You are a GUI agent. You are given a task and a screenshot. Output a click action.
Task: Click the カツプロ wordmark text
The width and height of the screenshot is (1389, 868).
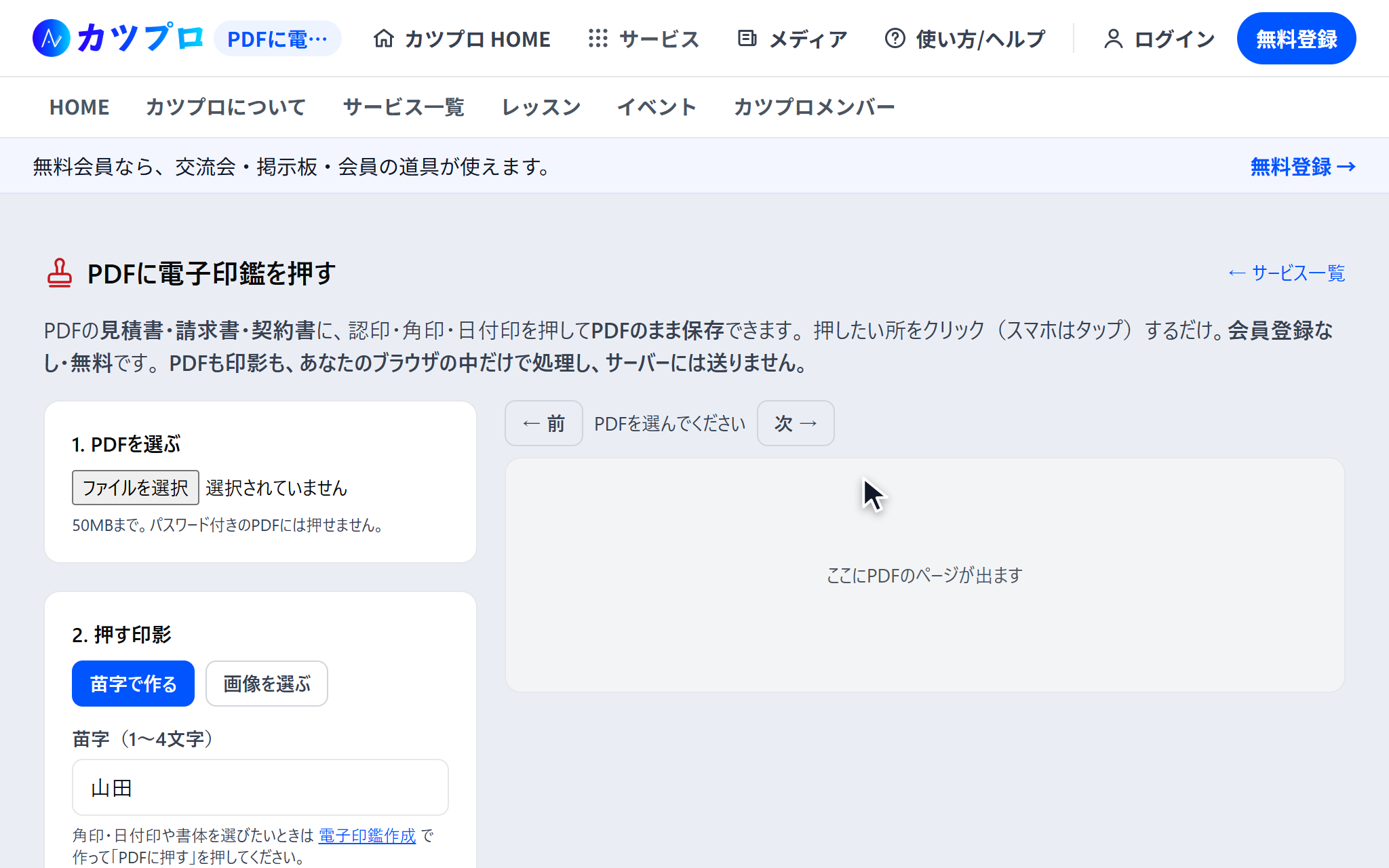[140, 39]
